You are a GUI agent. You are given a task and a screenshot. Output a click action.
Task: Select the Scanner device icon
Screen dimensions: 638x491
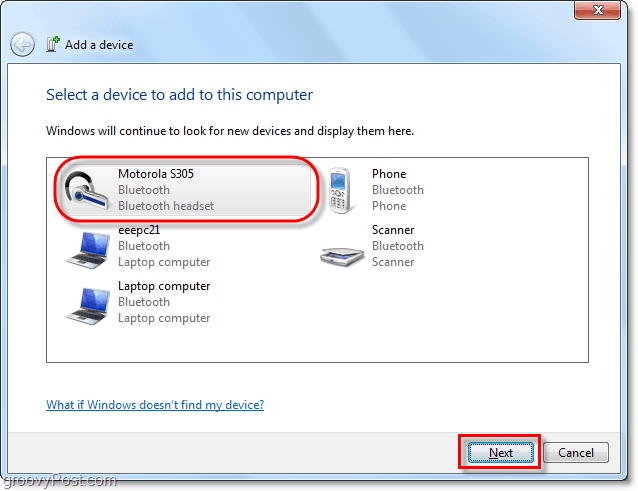(342, 256)
